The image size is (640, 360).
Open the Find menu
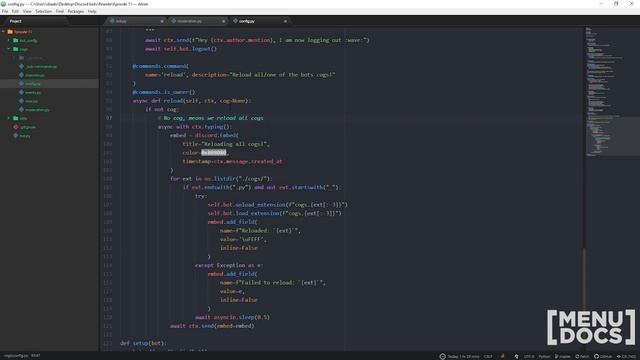pyautogui.click(x=60, y=11)
